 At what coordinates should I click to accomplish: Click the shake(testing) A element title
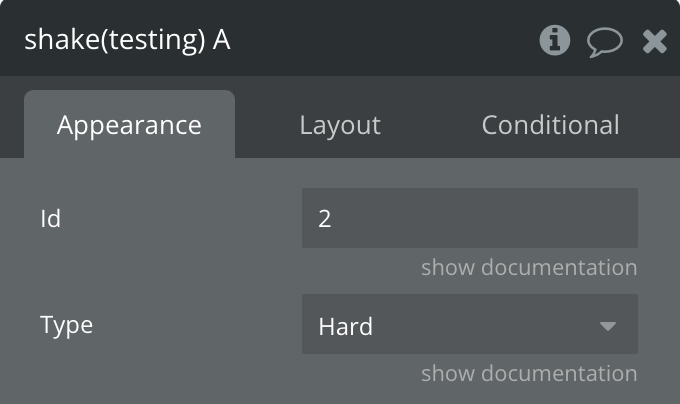coord(127,41)
